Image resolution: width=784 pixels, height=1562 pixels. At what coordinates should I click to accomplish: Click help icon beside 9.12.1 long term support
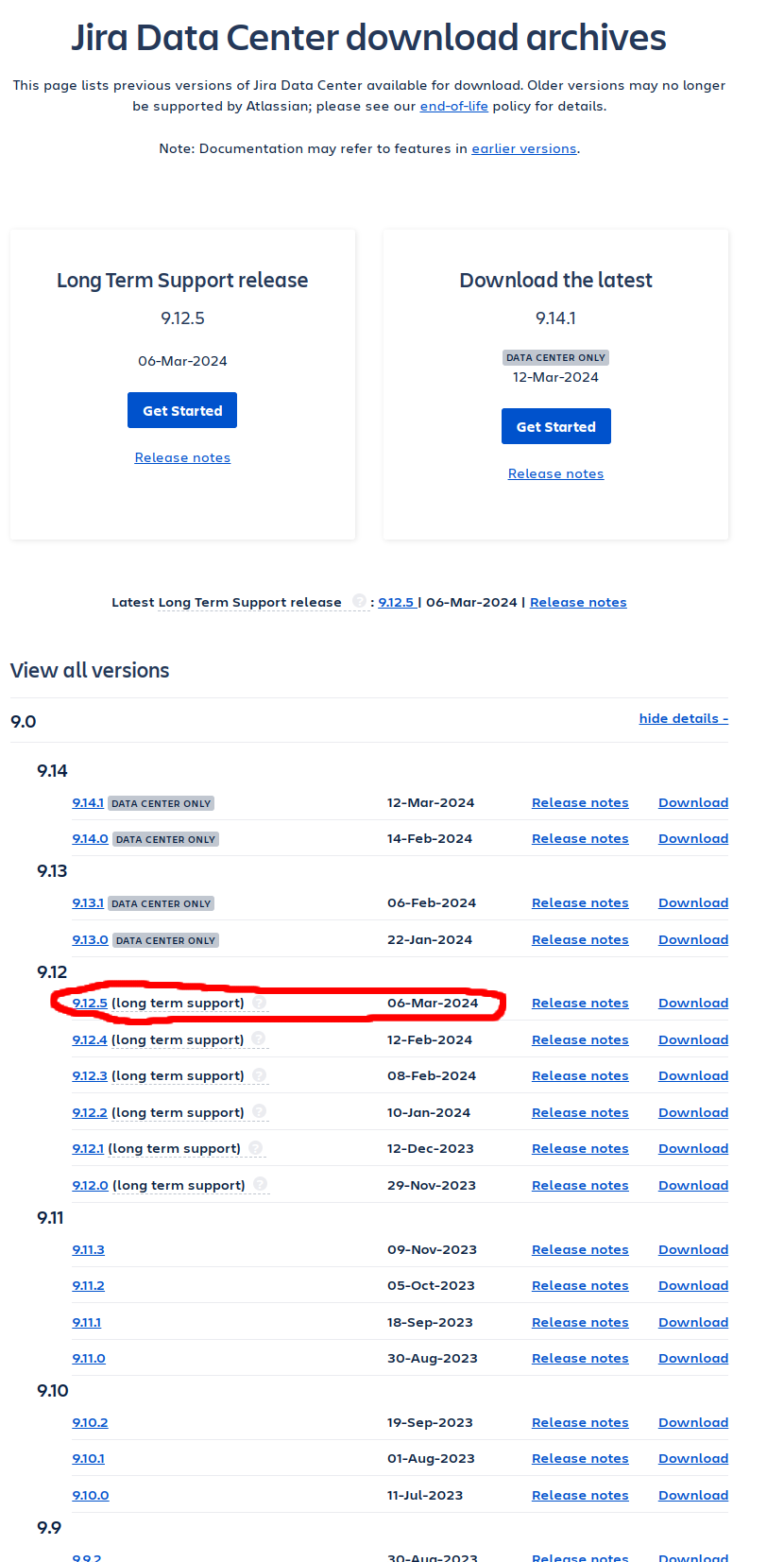pos(256,1148)
